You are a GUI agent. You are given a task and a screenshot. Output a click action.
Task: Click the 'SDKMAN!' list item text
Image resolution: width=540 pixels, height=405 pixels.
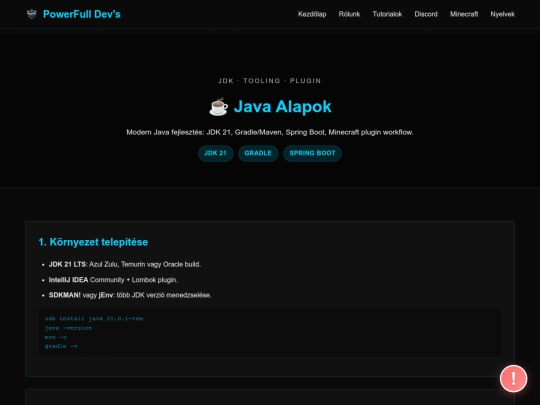click(130, 295)
